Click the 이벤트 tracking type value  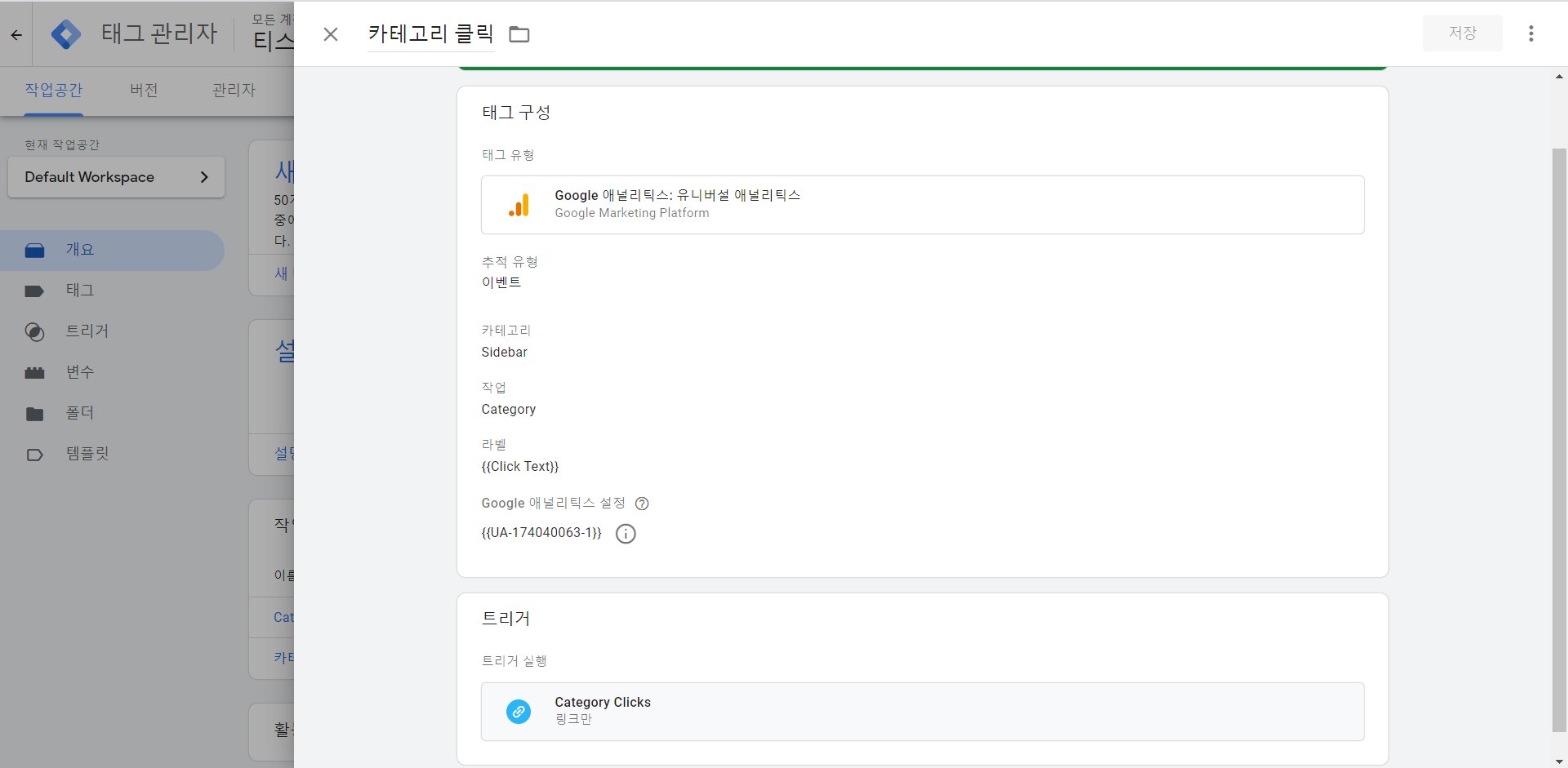pyautogui.click(x=501, y=282)
